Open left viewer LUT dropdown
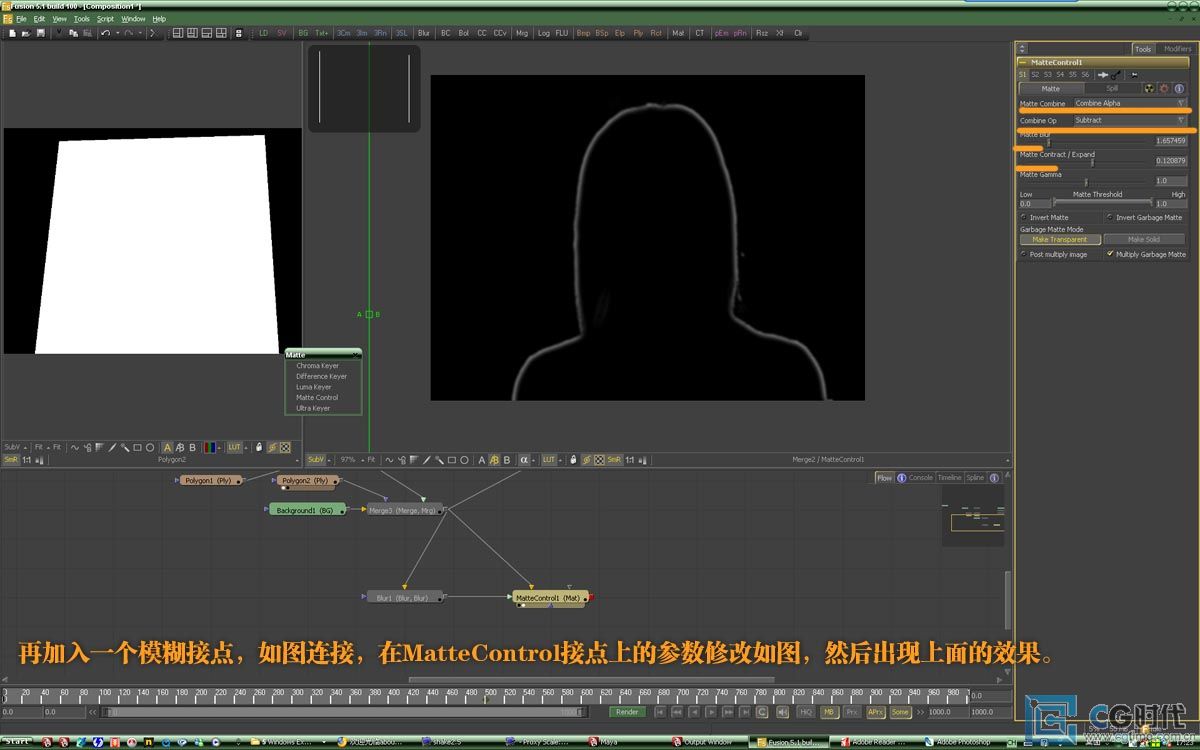The height and width of the screenshot is (750, 1200). (x=236, y=447)
